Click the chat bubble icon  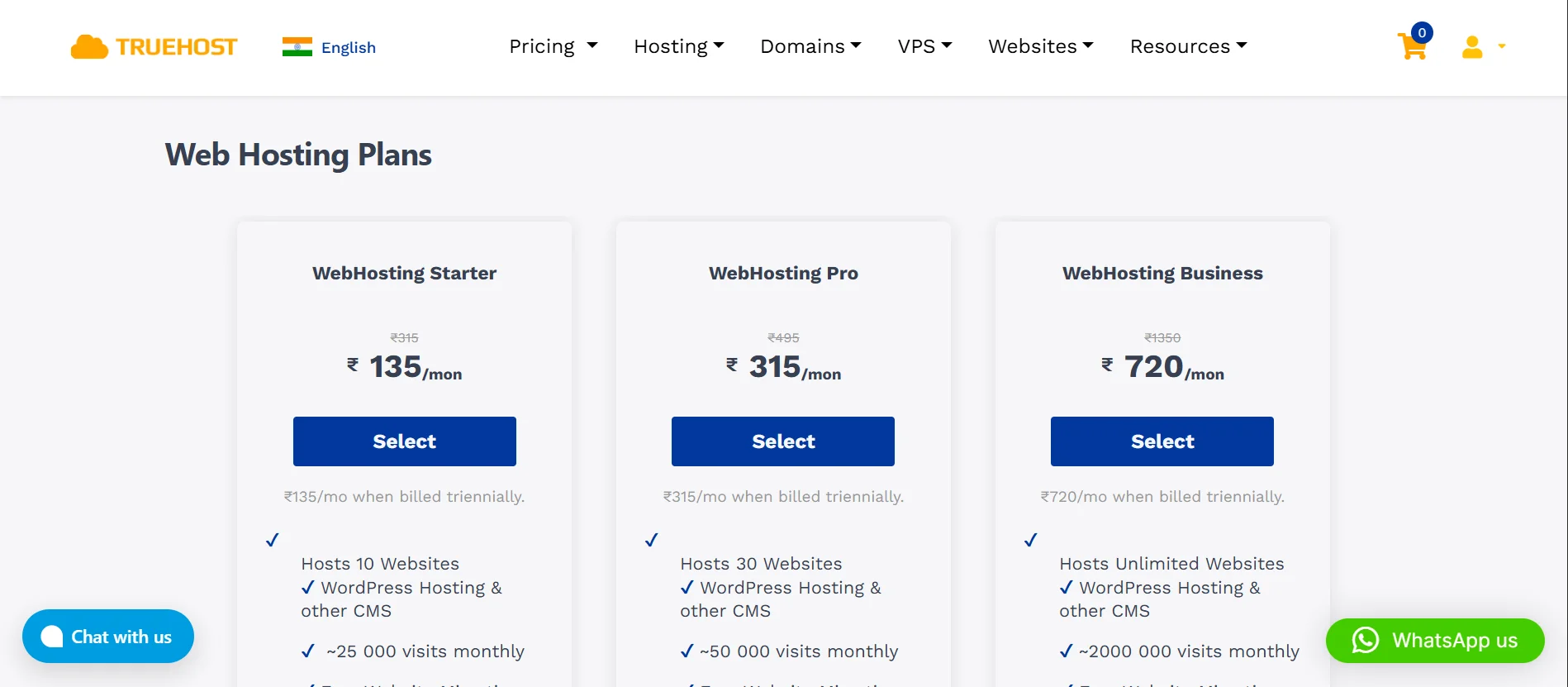(x=52, y=637)
